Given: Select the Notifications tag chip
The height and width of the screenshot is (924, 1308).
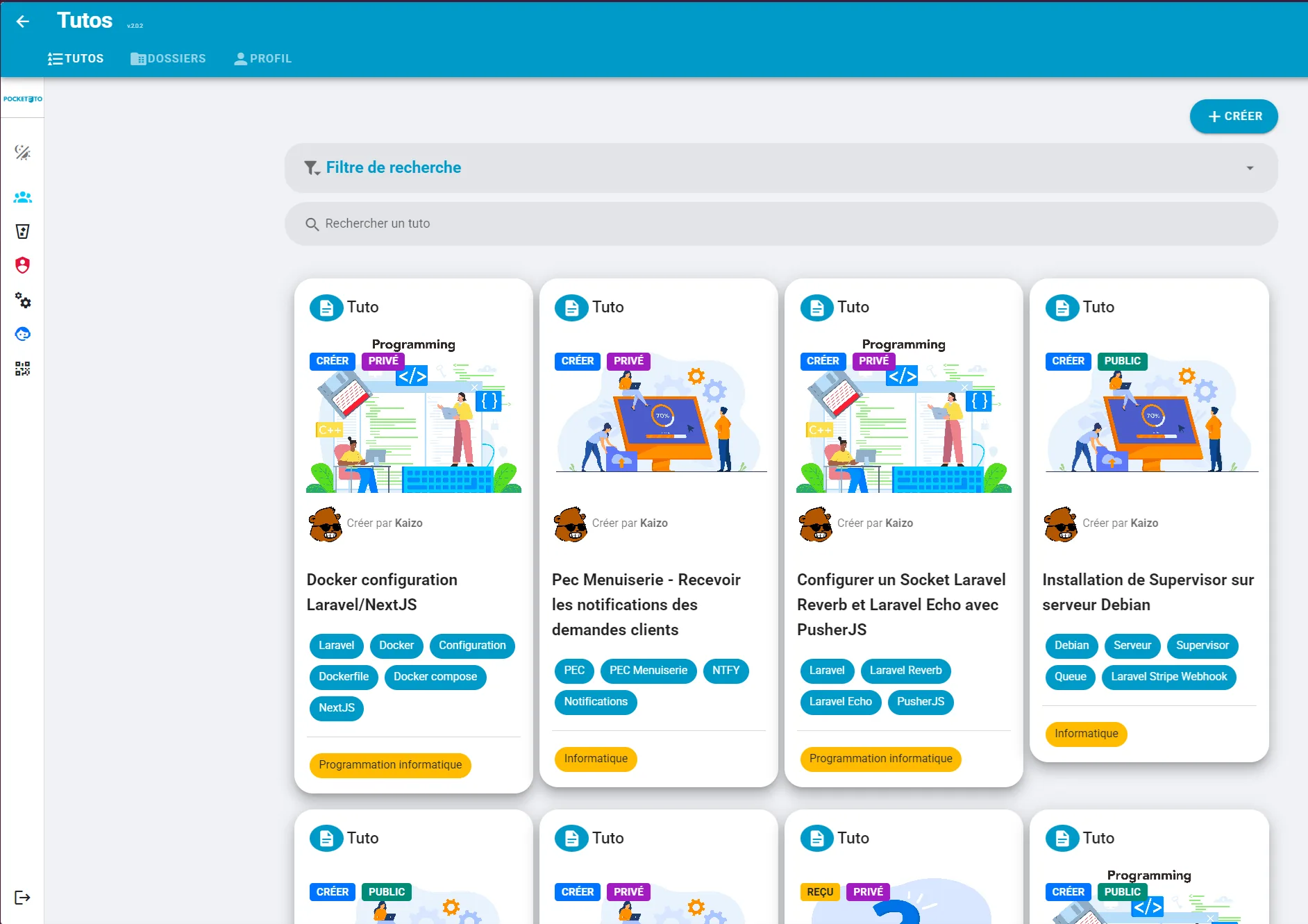Looking at the screenshot, I should pyautogui.click(x=596, y=702).
